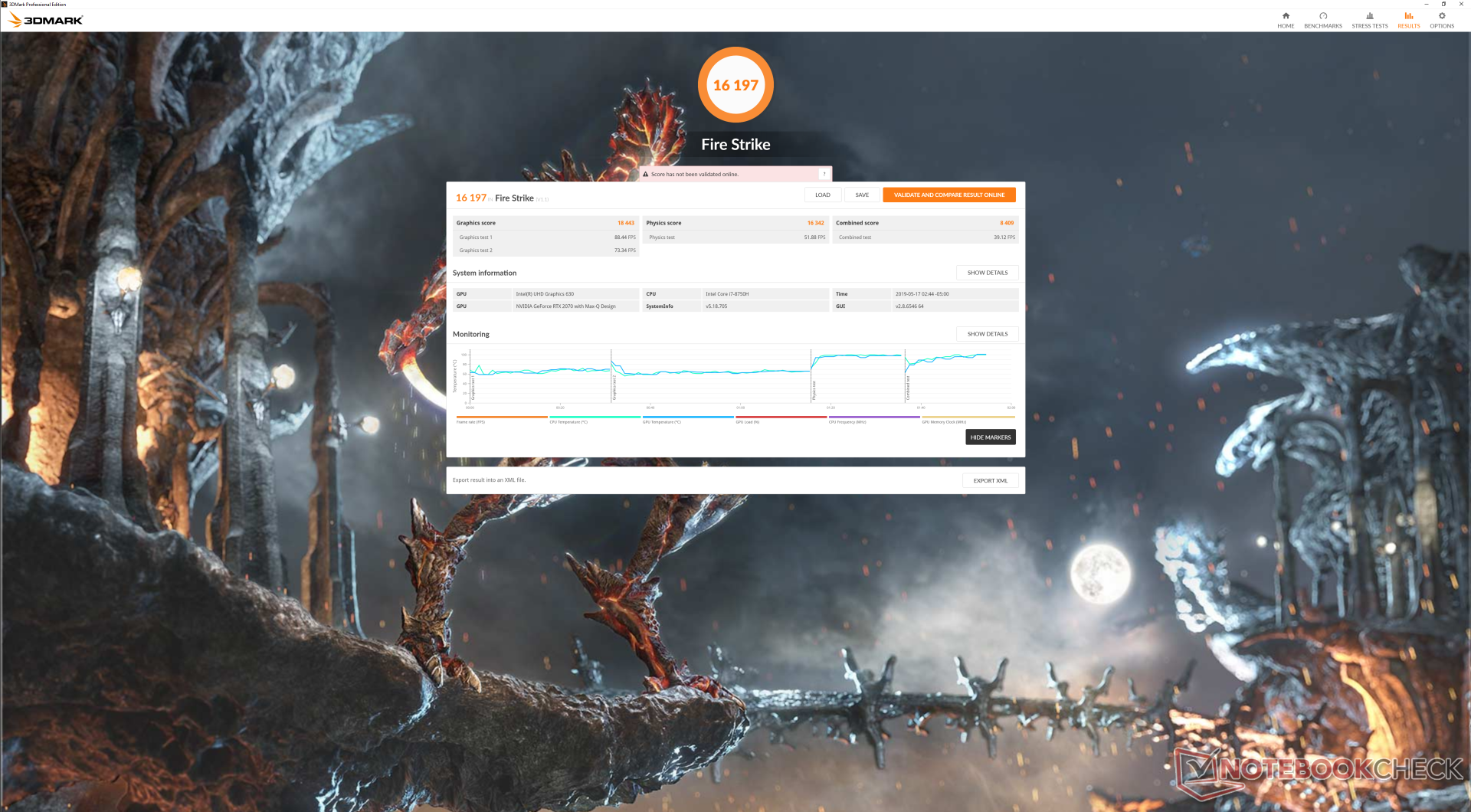1471x812 pixels.
Task: Click the Combined test 39.12 FPS row
Action: pos(926,237)
